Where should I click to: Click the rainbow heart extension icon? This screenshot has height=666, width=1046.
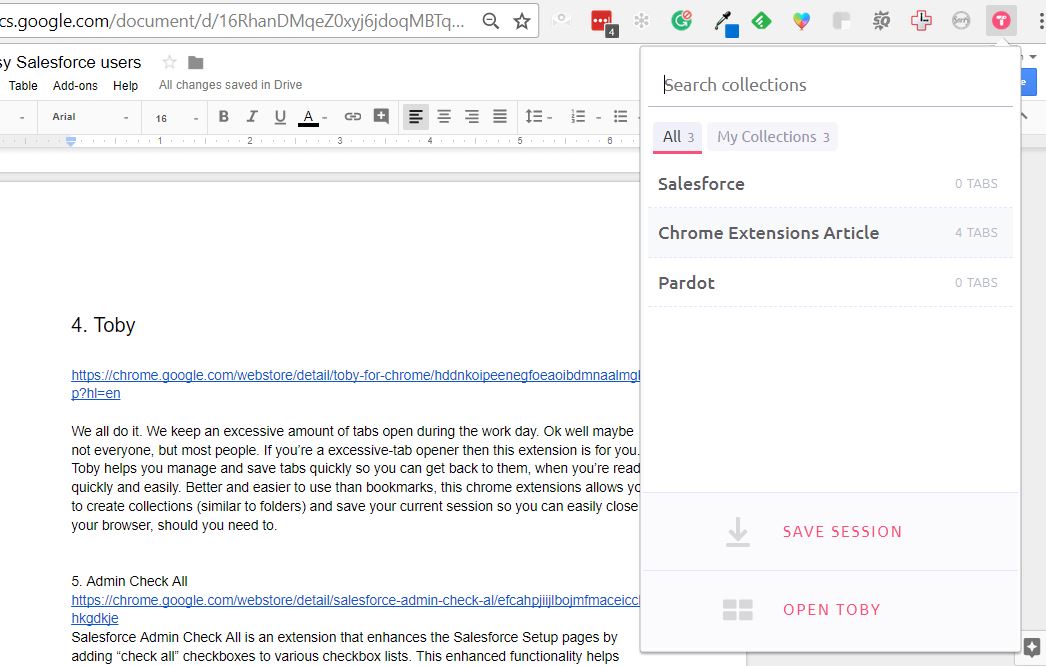(x=801, y=21)
